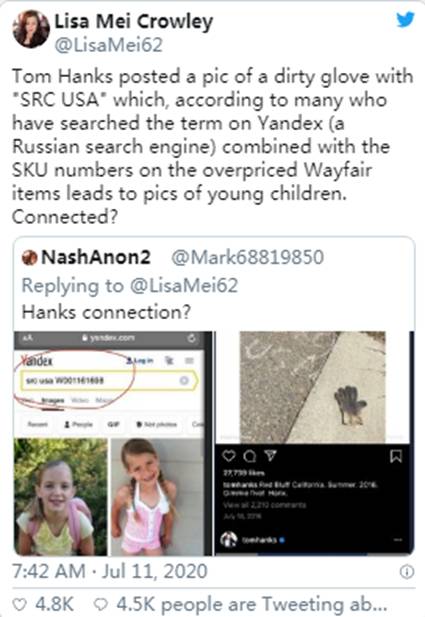Tap the Instagram bookmark icon
The height and width of the screenshot is (617, 425).
click(395, 456)
